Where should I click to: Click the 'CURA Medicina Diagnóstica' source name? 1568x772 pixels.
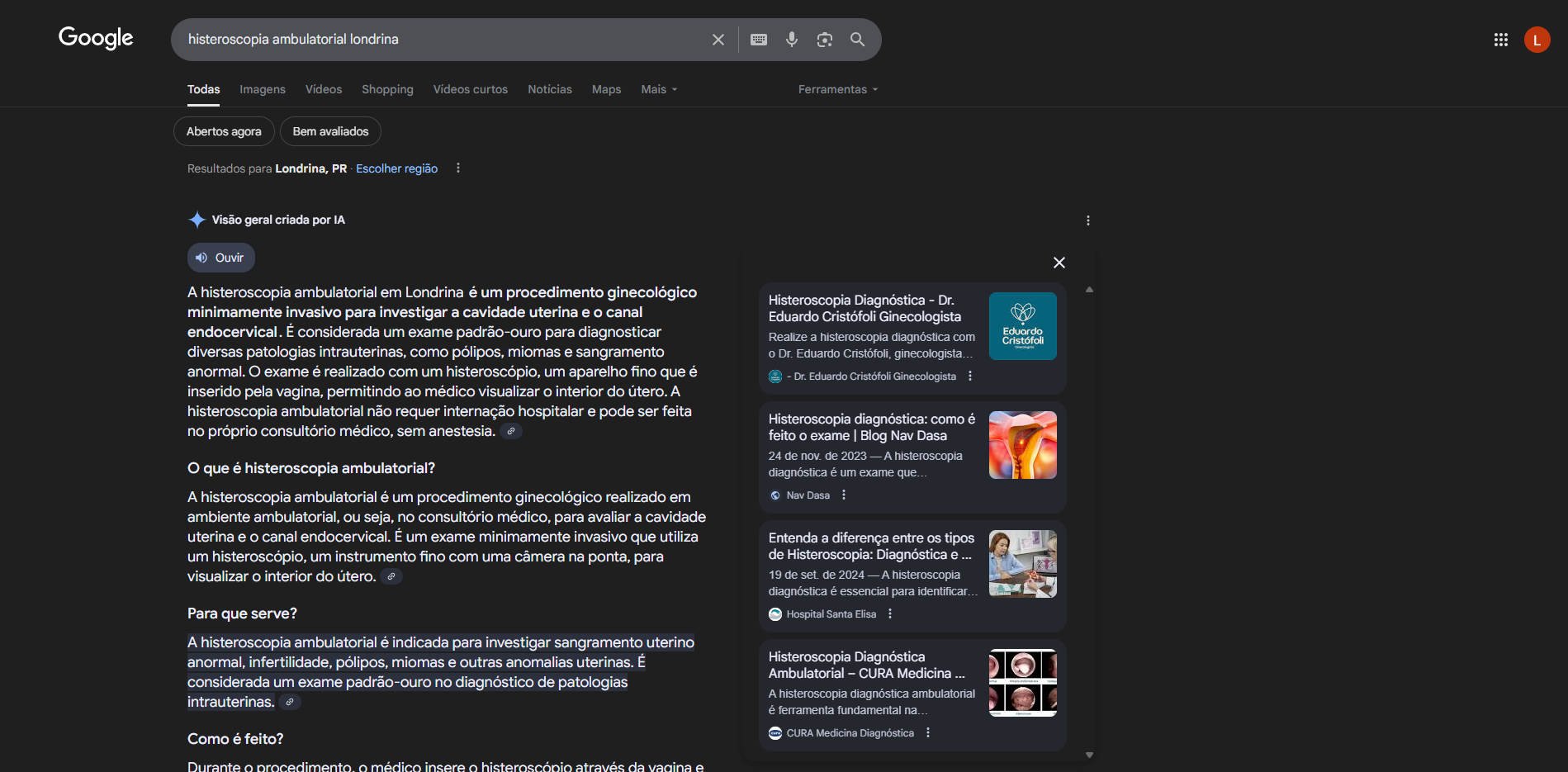(850, 733)
